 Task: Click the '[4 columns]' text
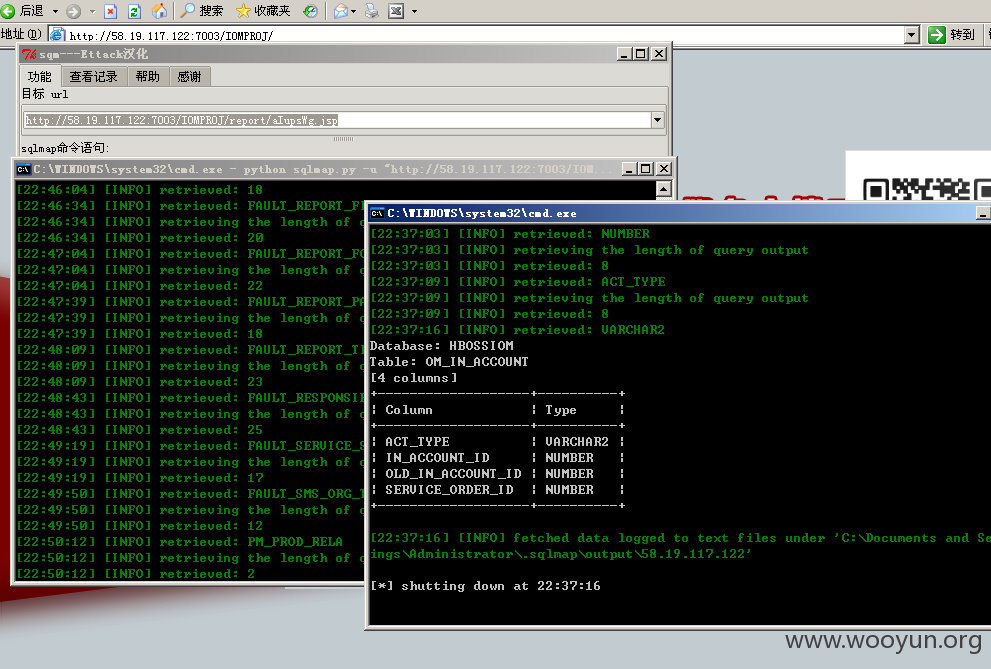click(414, 378)
